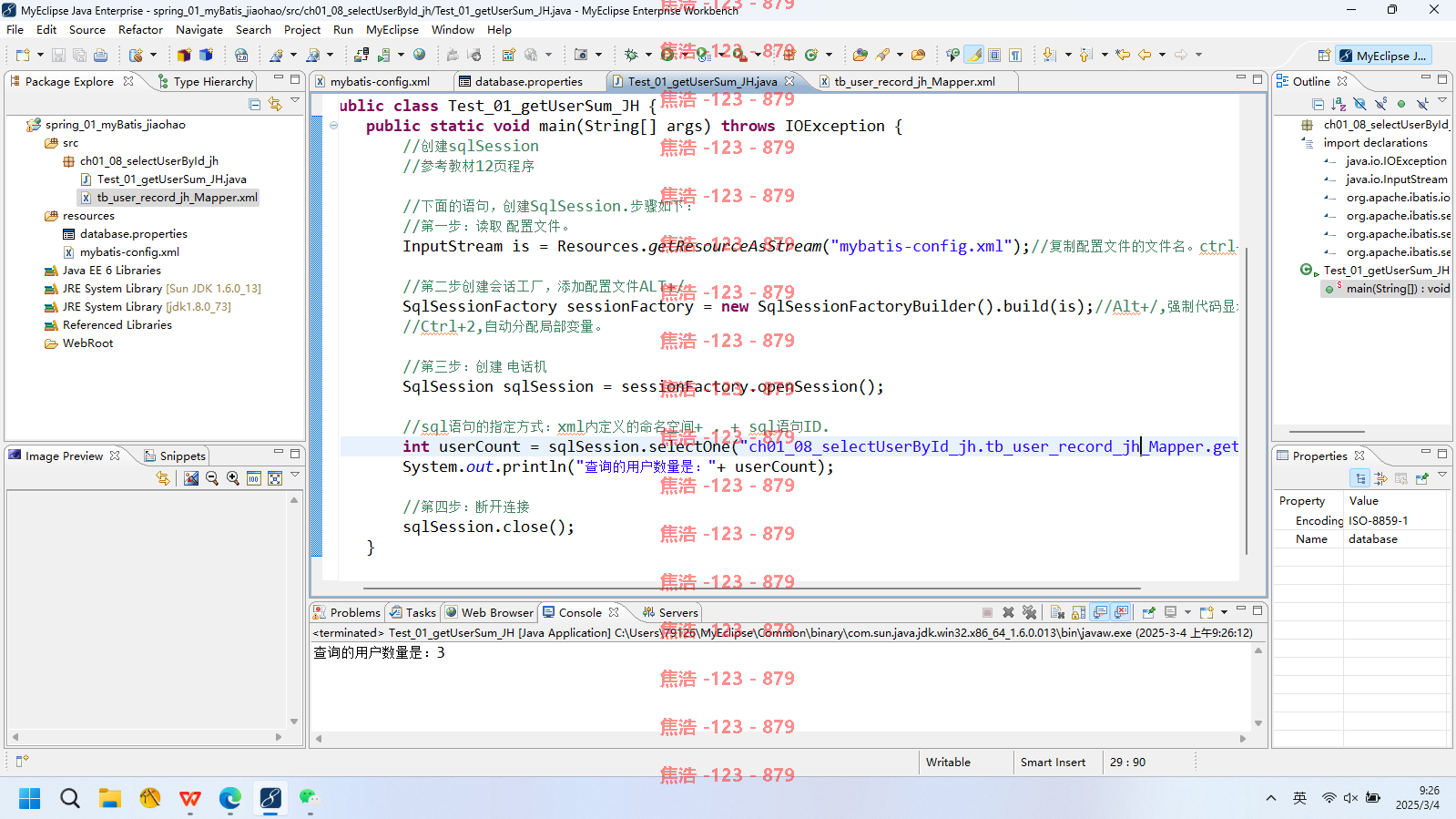
Task: Toggle Block Selection Mode icon
Action: [x=994, y=55]
